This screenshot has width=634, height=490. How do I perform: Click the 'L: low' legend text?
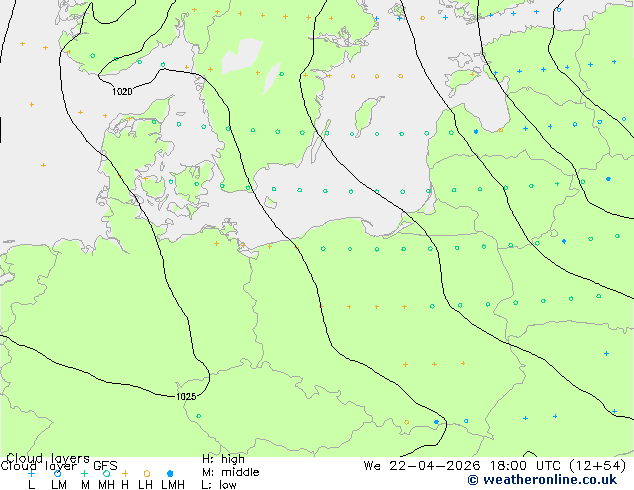click(x=219, y=485)
